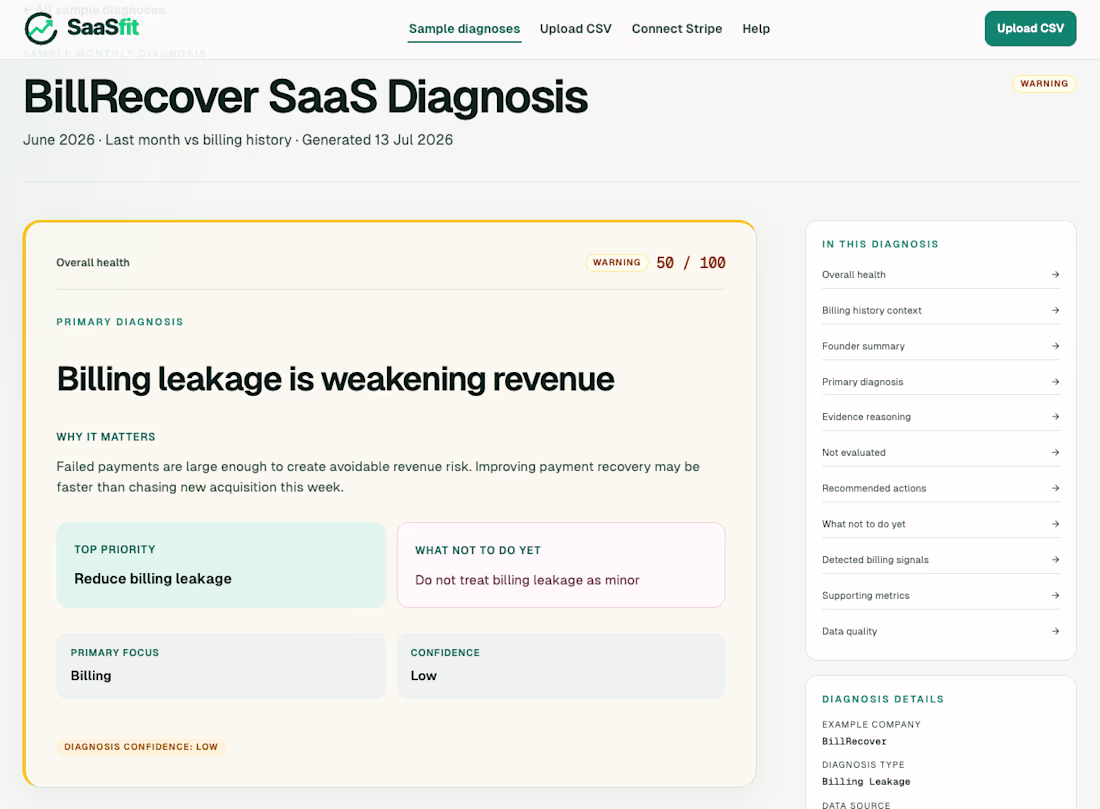
Task: Click arrow icon for Supporting metrics
Action: [1054, 596]
